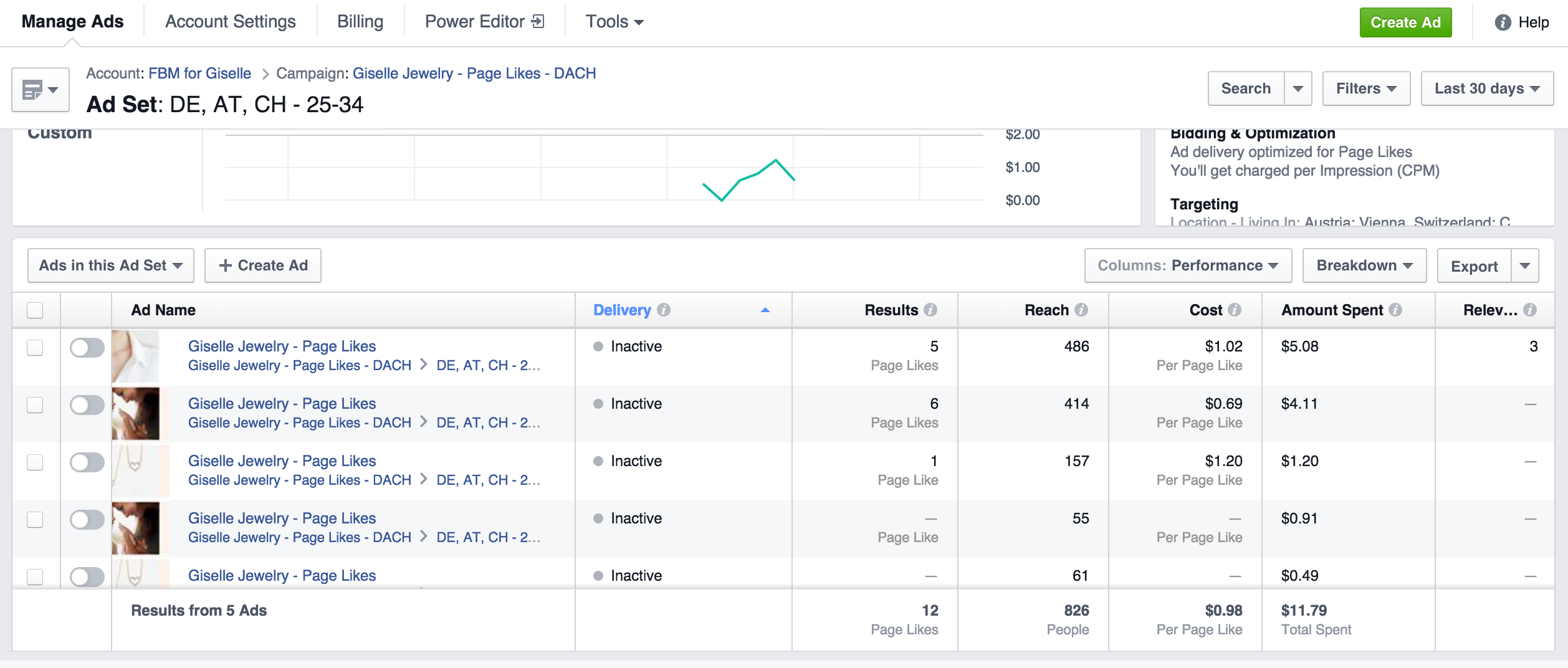Open the ad name link with 157 reach
Image resolution: width=1568 pixels, height=668 pixels.
[x=282, y=461]
